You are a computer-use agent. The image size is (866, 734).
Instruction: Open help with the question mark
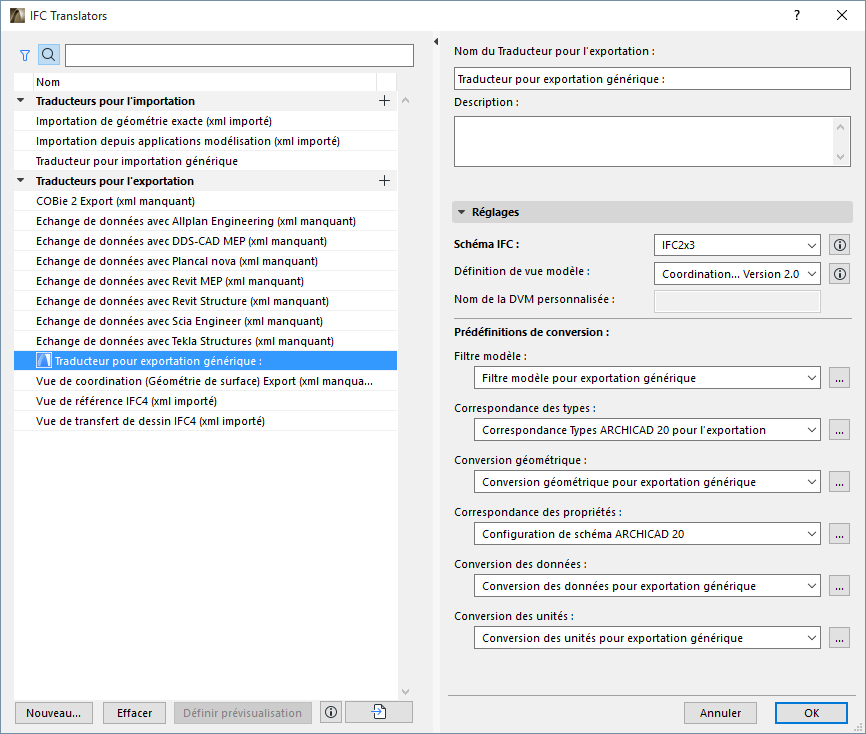coord(797,16)
